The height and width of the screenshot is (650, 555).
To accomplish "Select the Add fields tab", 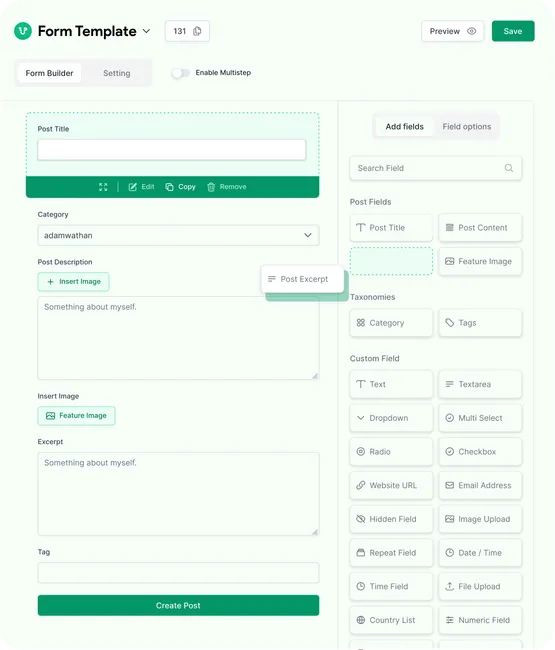I will click(405, 126).
